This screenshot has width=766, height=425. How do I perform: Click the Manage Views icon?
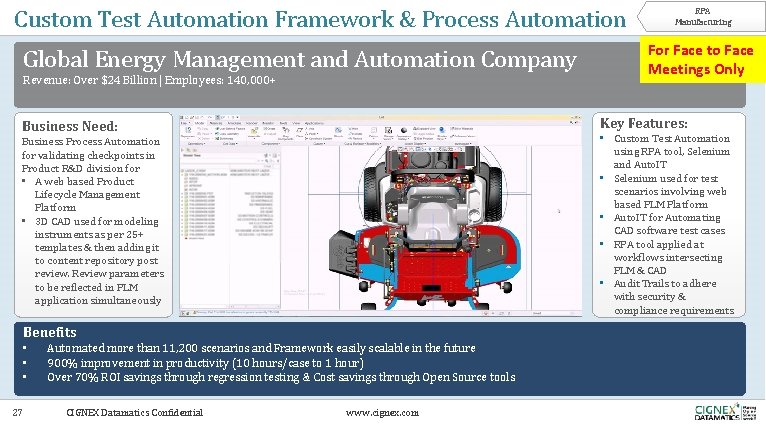click(388, 130)
